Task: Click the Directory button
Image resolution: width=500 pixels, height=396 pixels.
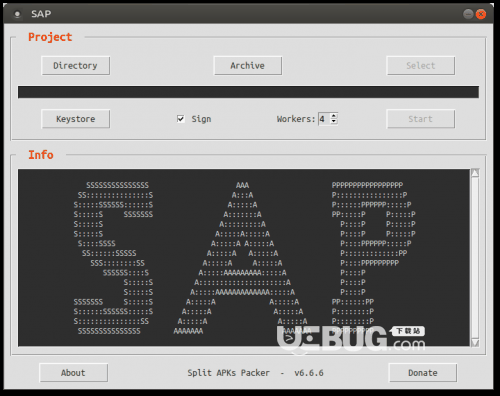Action: click(76, 66)
